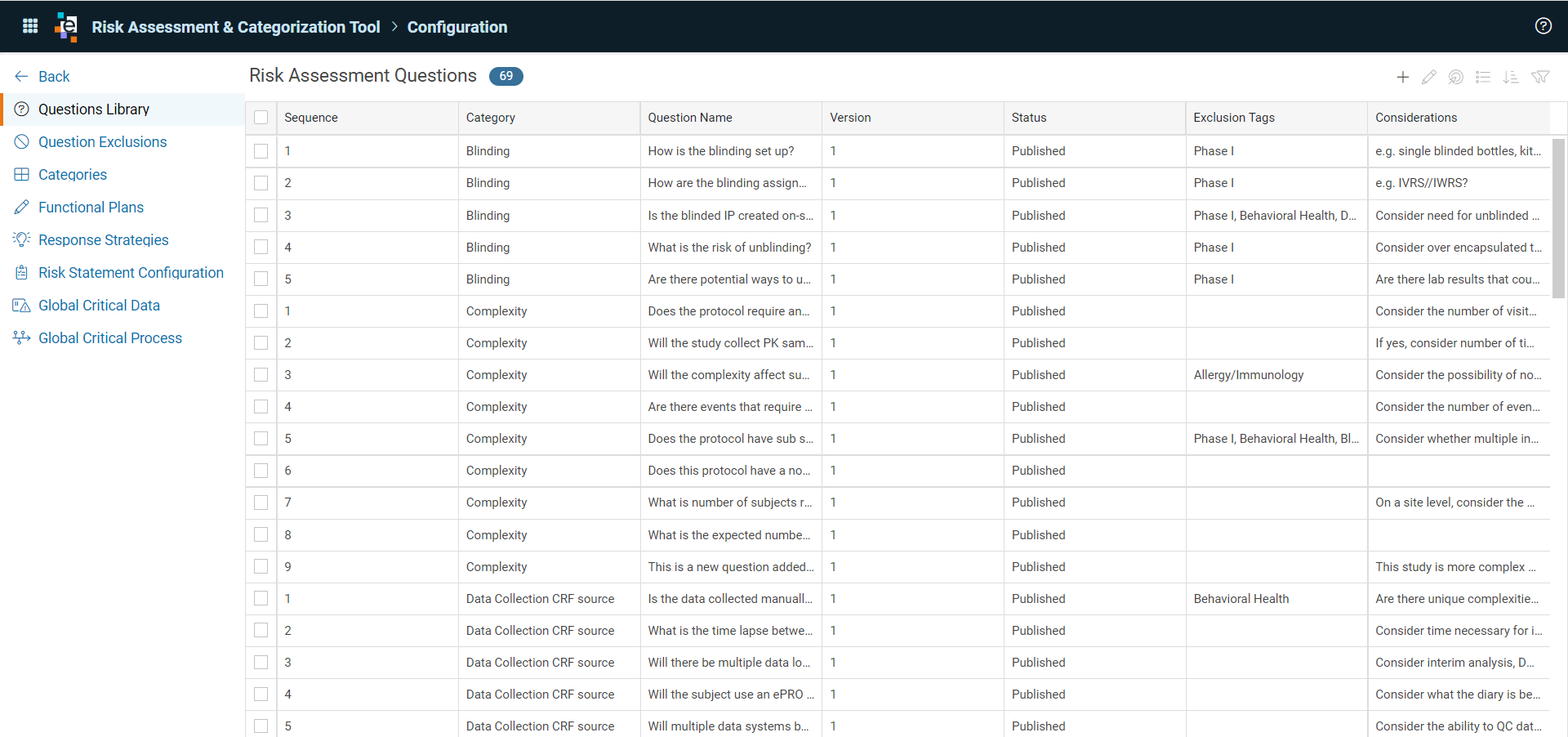Screen dimensions: 1568x737
Task: Click the target publish icon
Action: click(x=1455, y=77)
